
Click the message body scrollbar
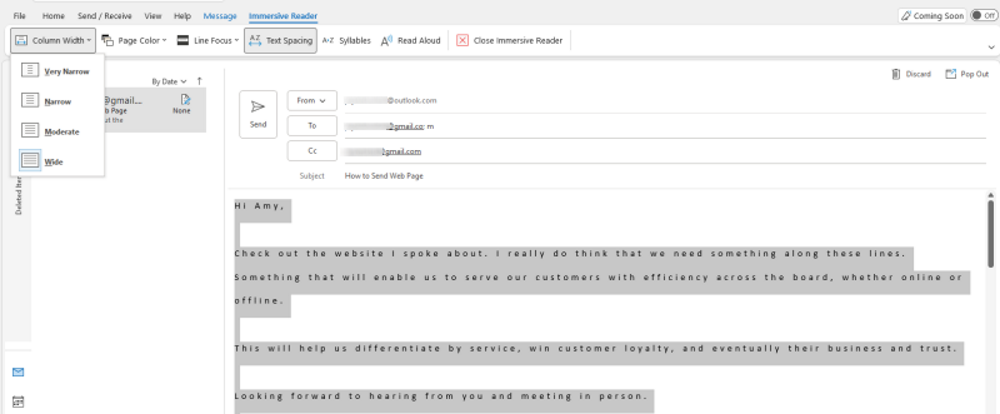[991, 233]
